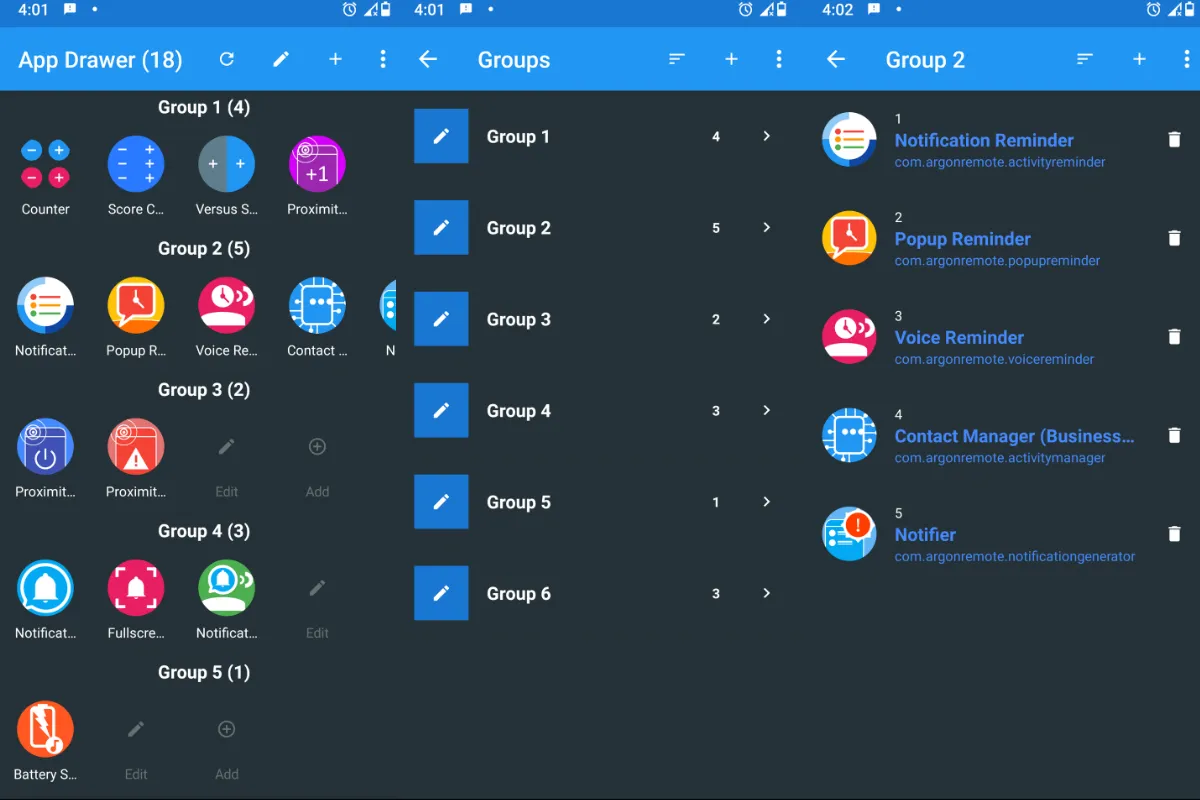Remove Contact Manager from Group 2

click(x=1174, y=435)
